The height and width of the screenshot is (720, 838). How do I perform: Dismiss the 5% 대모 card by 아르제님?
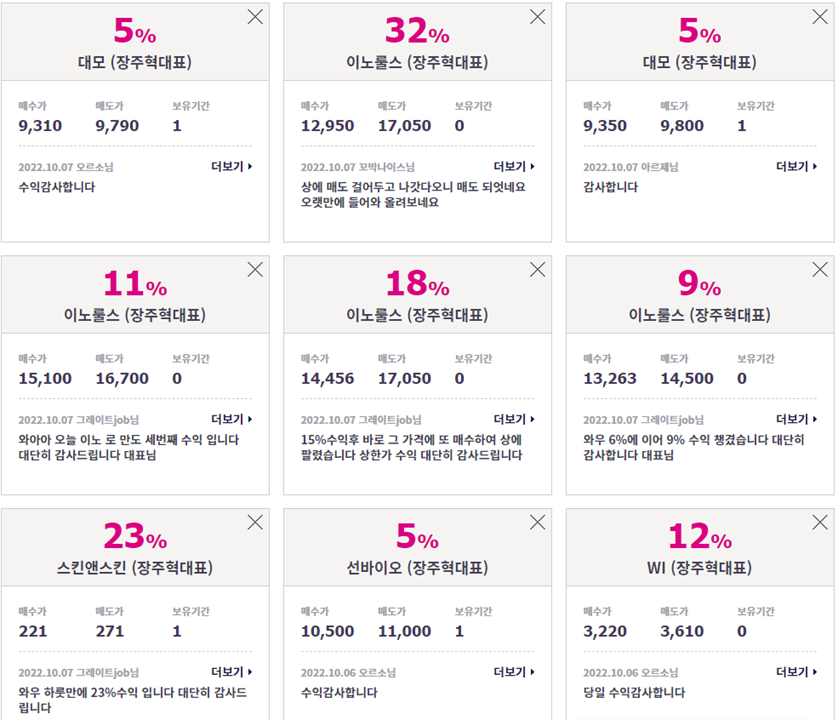click(819, 17)
